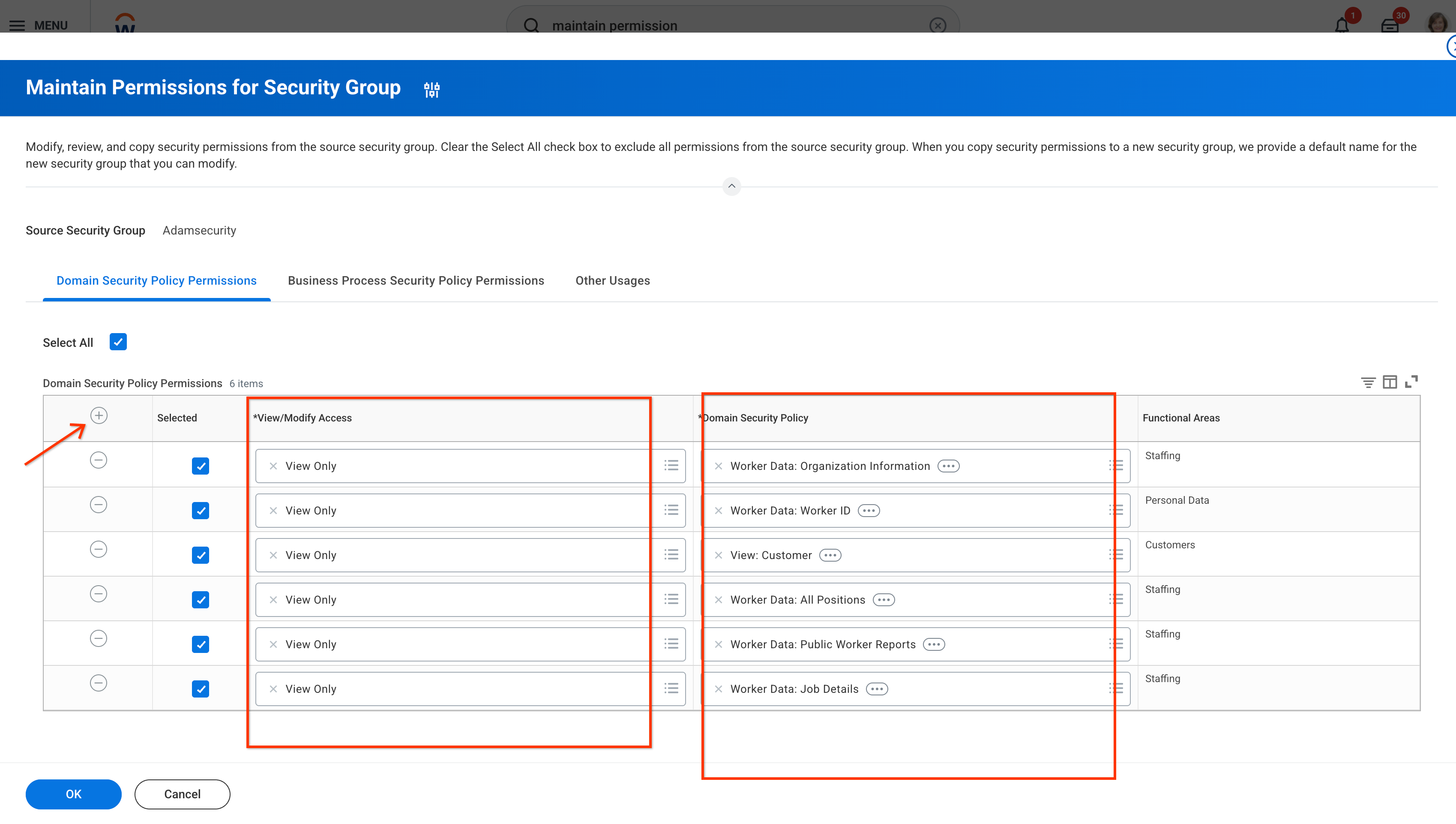Open access prompt list for Public Worker Reports row
Viewport: 1456px width, 824px height.
(671, 644)
